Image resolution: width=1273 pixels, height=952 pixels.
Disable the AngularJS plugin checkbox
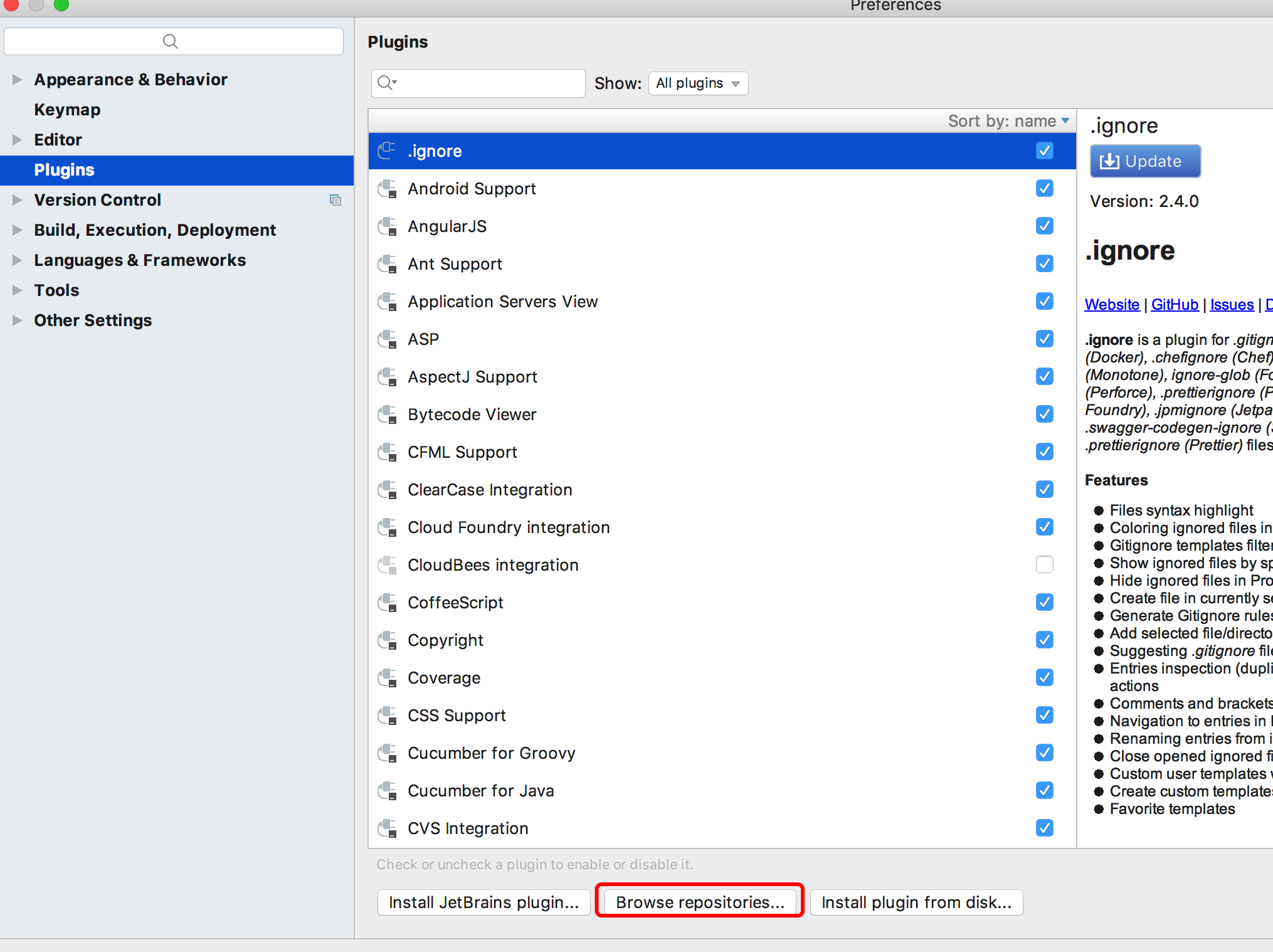pos(1044,226)
